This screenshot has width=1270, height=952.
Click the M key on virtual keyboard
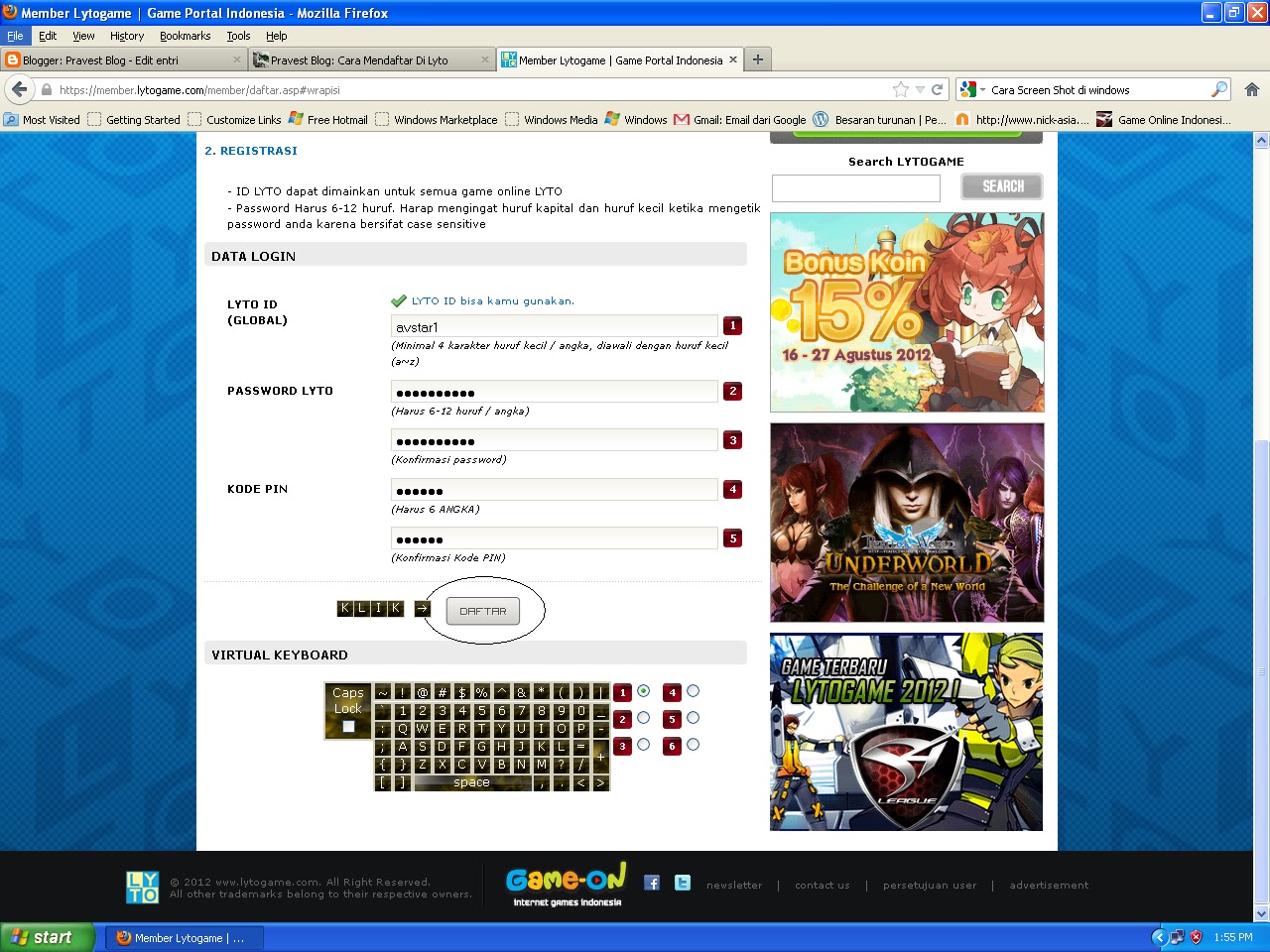(542, 765)
